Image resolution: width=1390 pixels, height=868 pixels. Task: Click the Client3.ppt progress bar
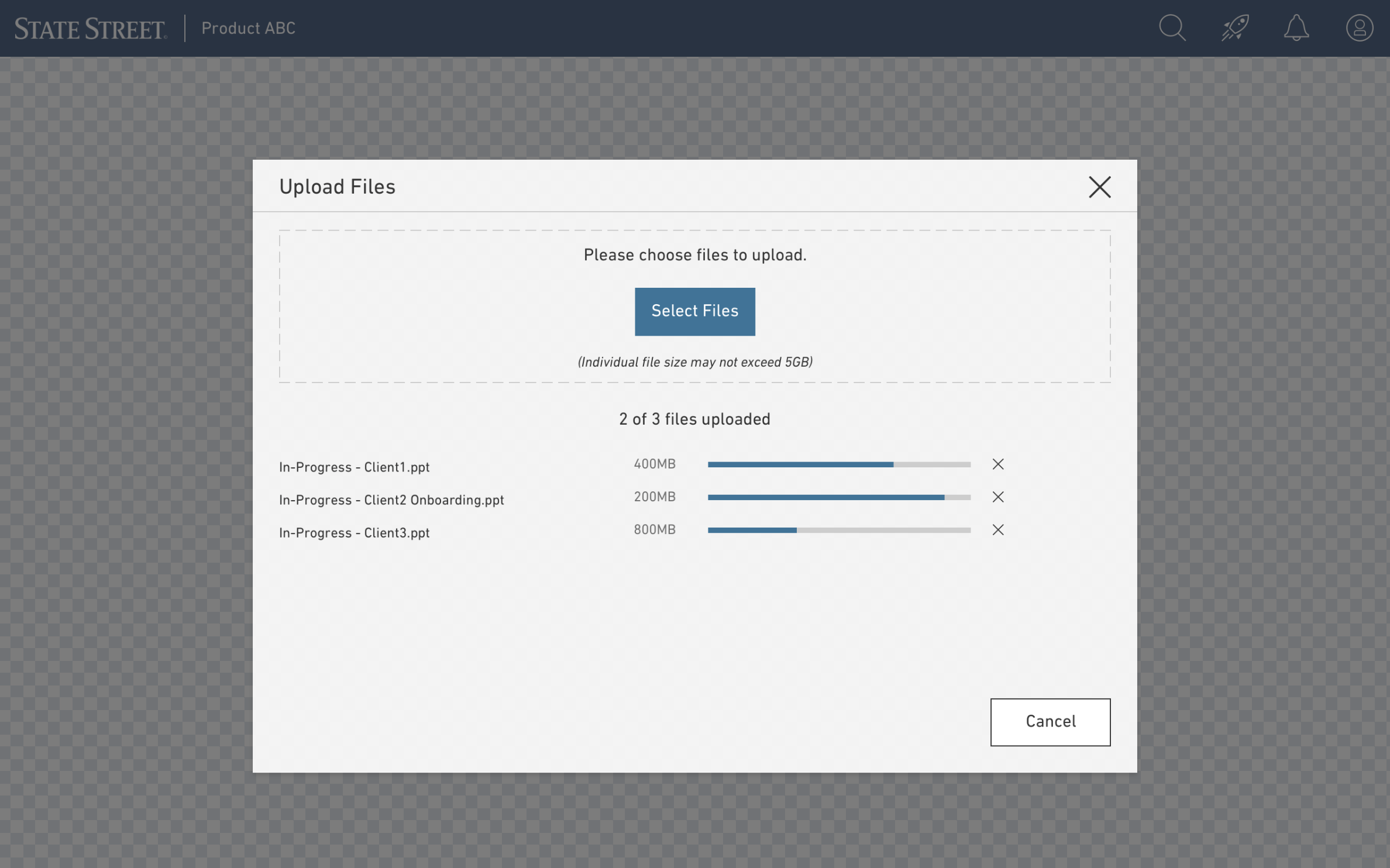coord(838,530)
